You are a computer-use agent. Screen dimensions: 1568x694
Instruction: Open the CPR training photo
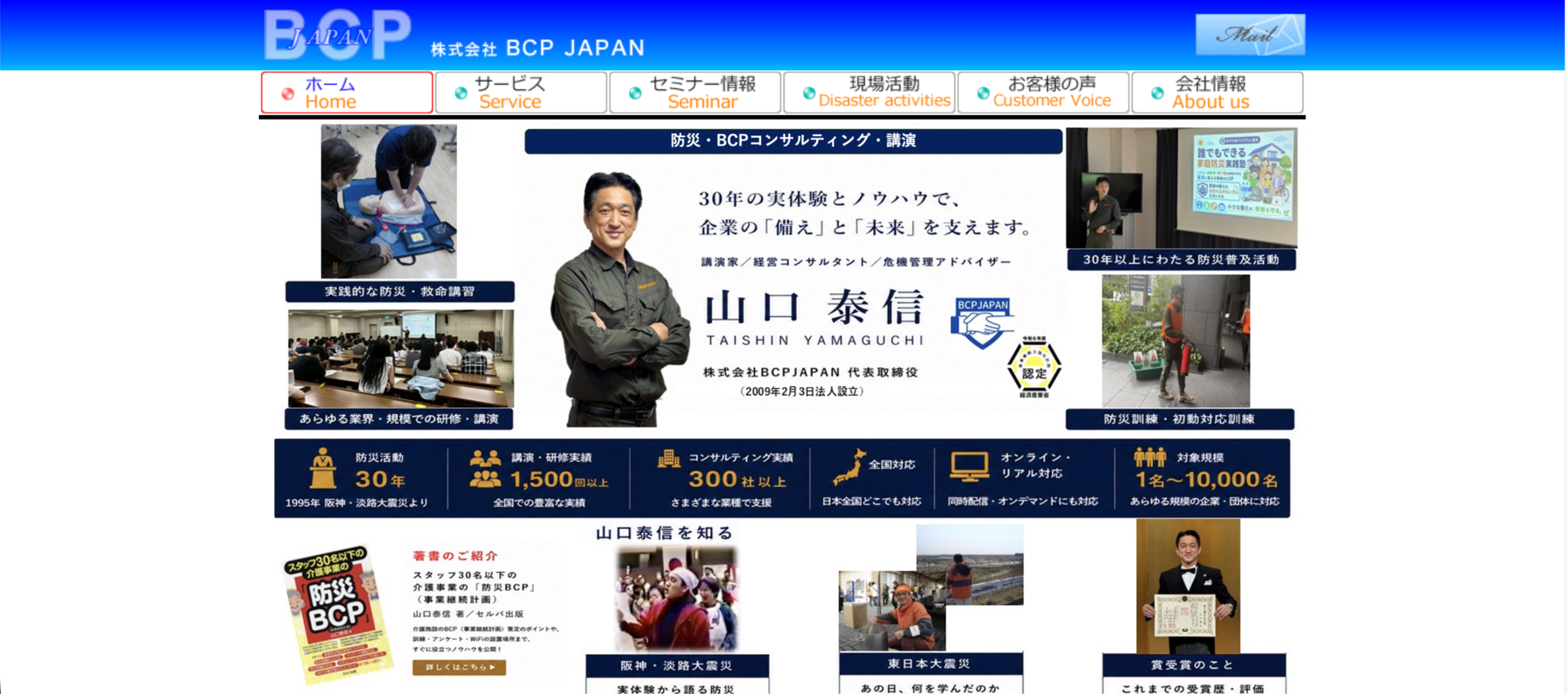click(389, 202)
